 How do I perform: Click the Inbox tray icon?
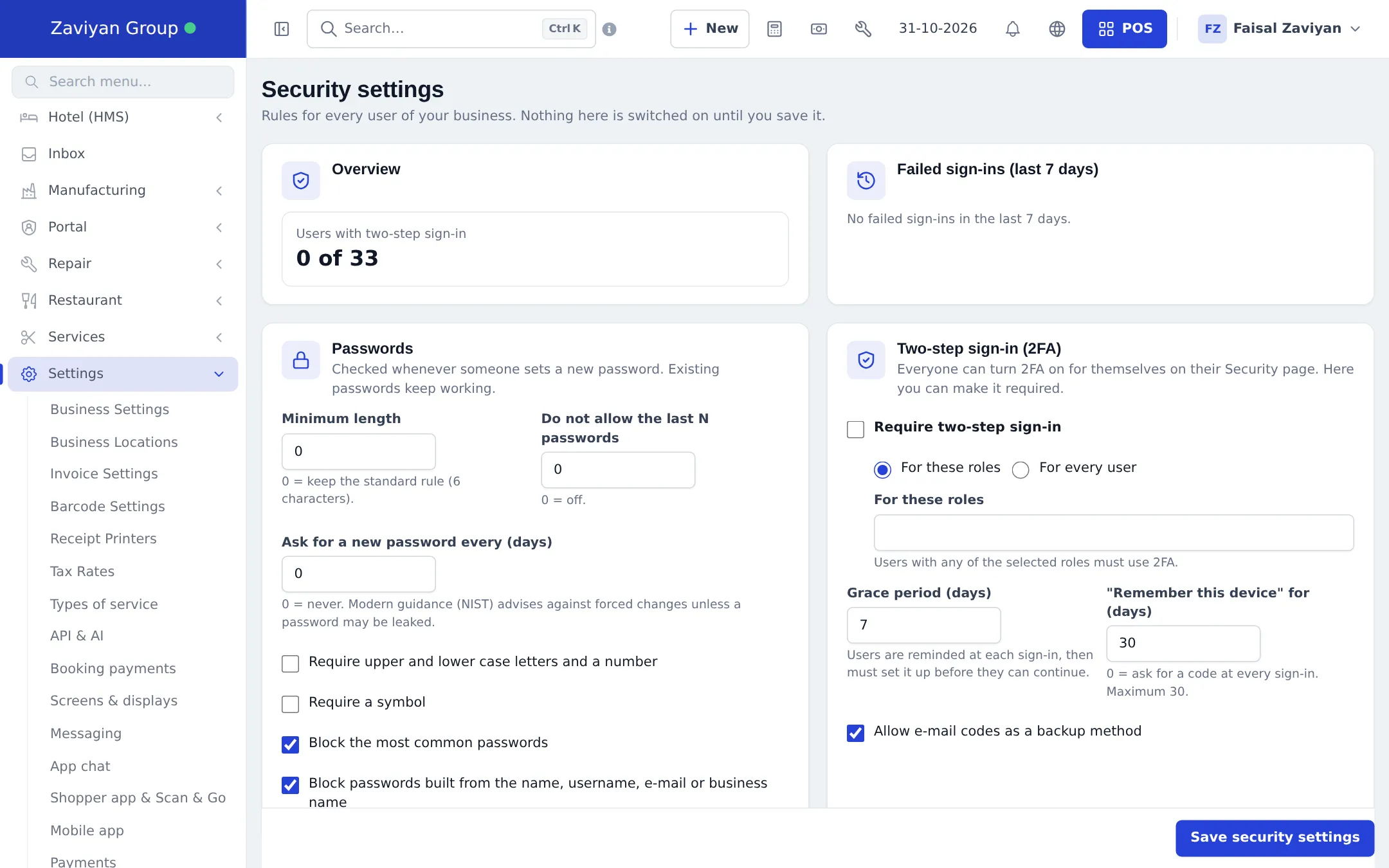(x=29, y=154)
